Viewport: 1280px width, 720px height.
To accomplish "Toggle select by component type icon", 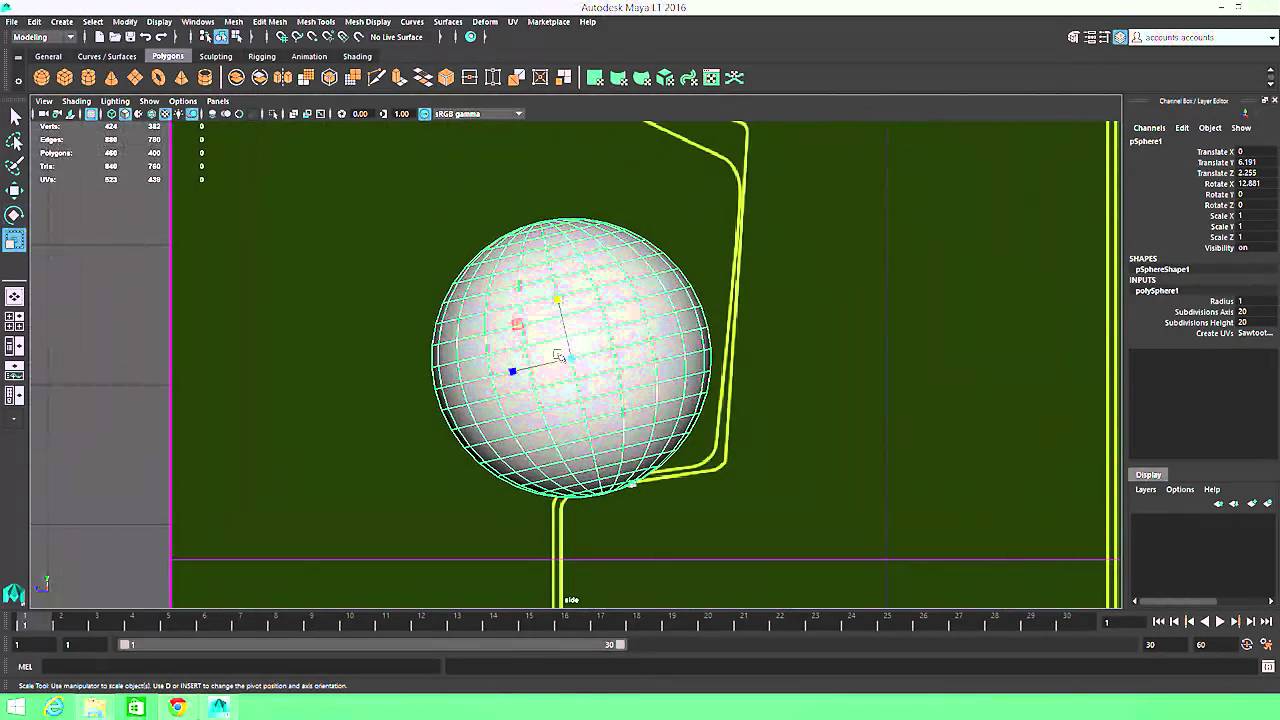I will (x=236, y=37).
